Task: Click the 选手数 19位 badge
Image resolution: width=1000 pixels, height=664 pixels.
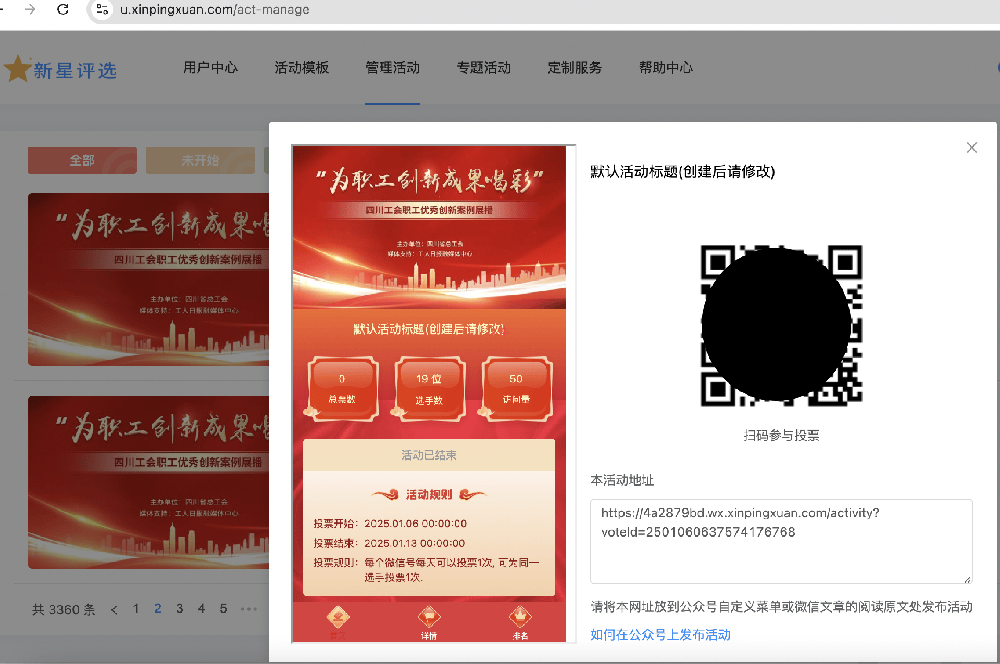Action: 429,388
